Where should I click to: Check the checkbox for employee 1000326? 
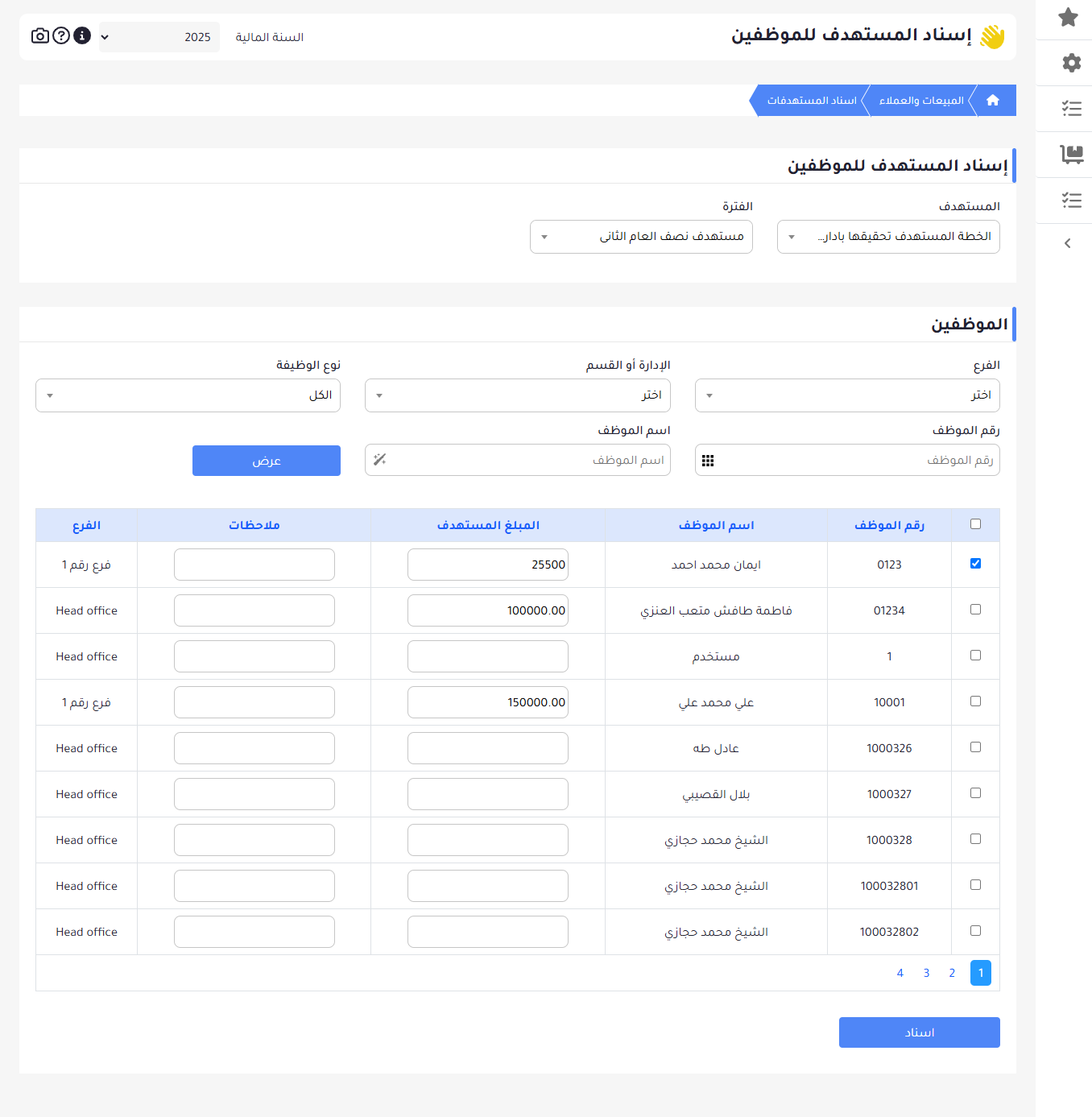pos(975,747)
